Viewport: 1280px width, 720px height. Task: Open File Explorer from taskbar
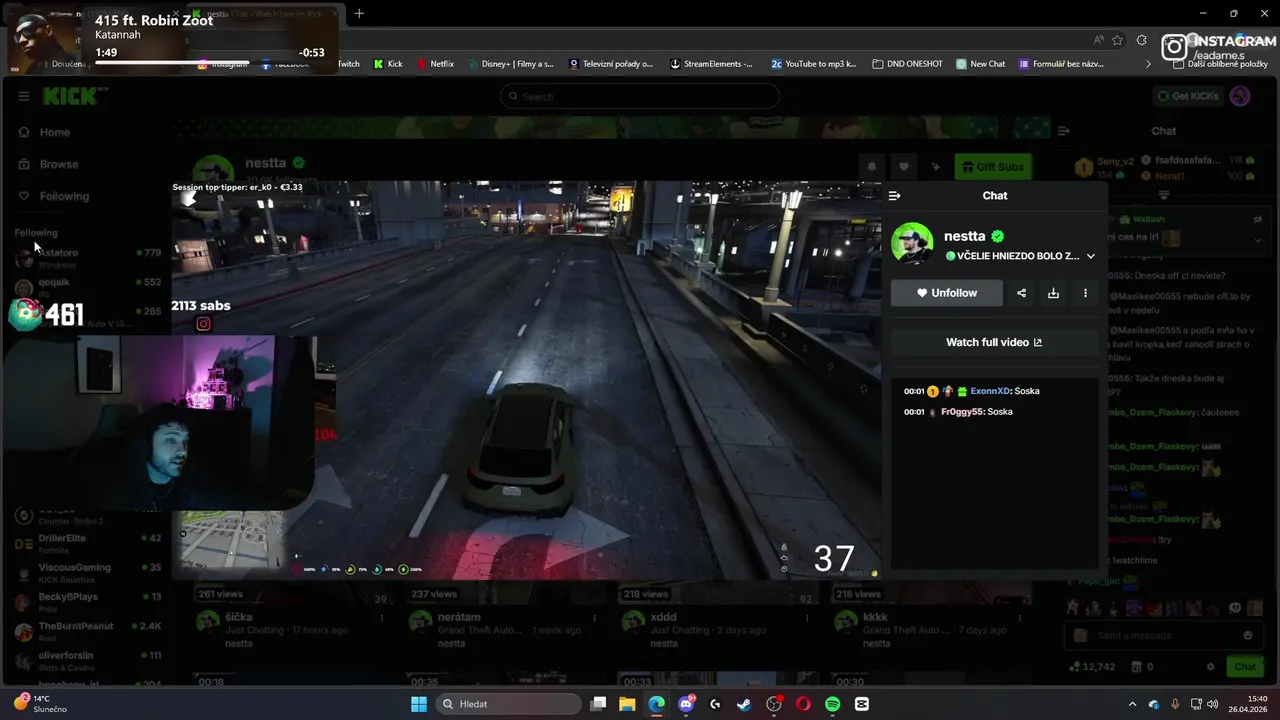point(627,704)
